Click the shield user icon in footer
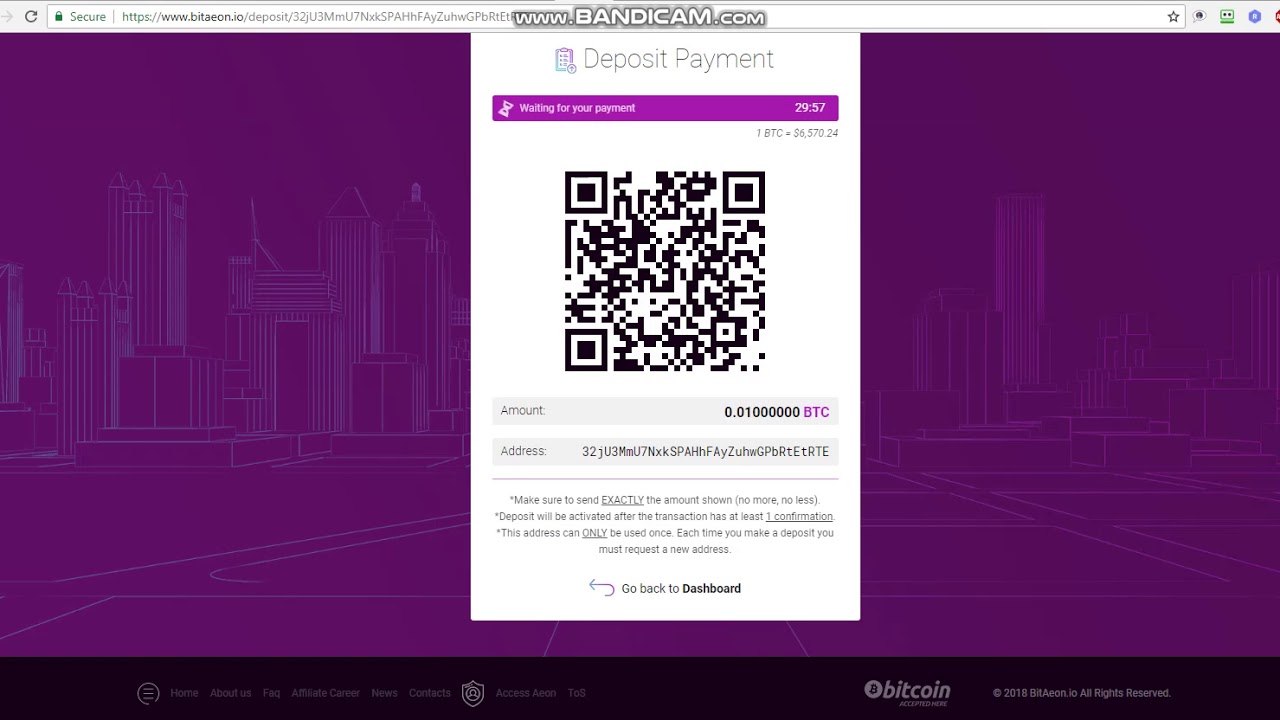1280x720 pixels. pos(473,693)
